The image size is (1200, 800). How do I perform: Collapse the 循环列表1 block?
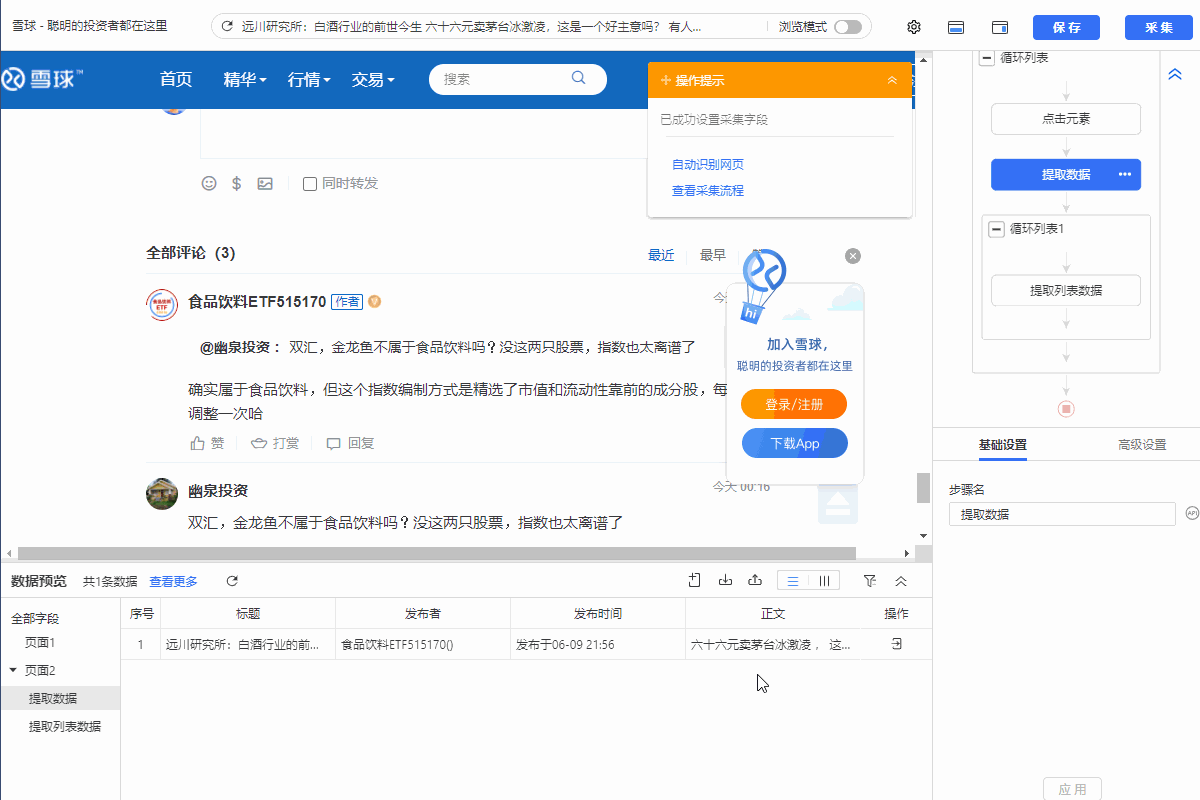point(996,229)
